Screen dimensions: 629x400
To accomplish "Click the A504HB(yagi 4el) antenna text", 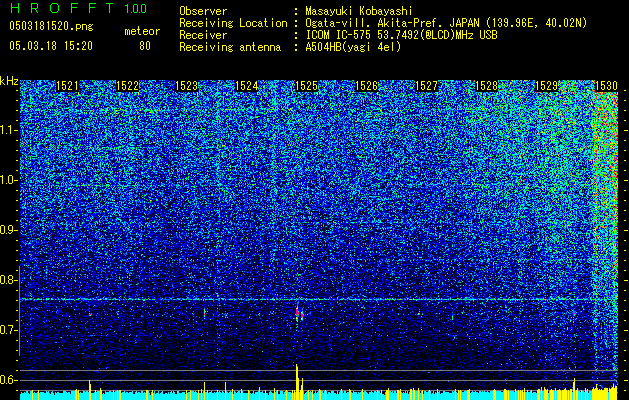I will click(353, 47).
